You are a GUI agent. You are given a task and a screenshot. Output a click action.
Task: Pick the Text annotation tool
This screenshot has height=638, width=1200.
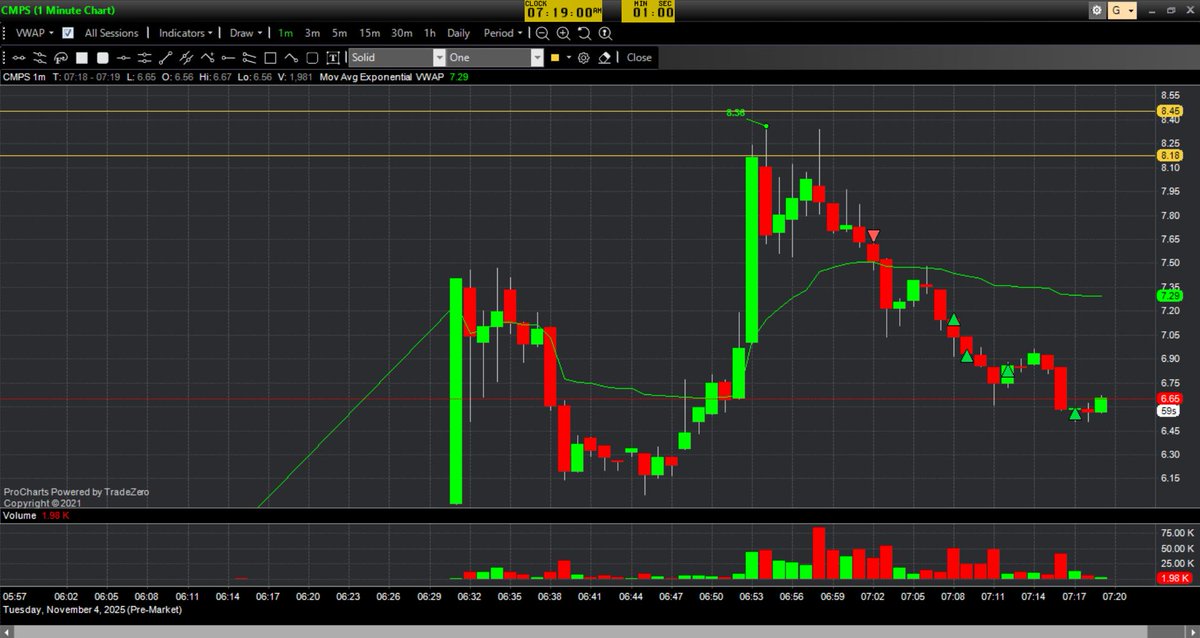tap(333, 57)
